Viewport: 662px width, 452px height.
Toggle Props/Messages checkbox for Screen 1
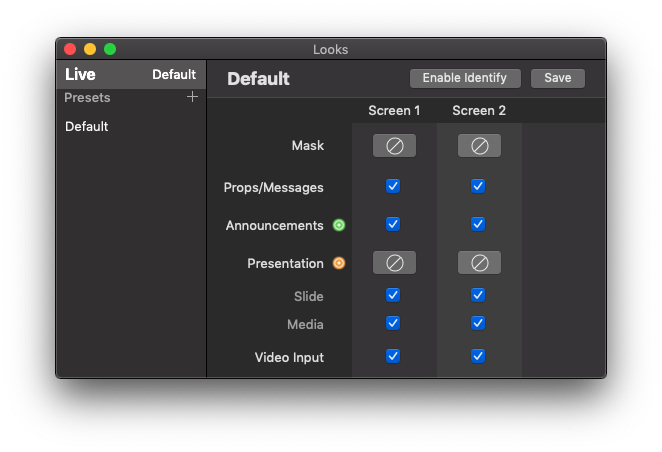click(393, 186)
